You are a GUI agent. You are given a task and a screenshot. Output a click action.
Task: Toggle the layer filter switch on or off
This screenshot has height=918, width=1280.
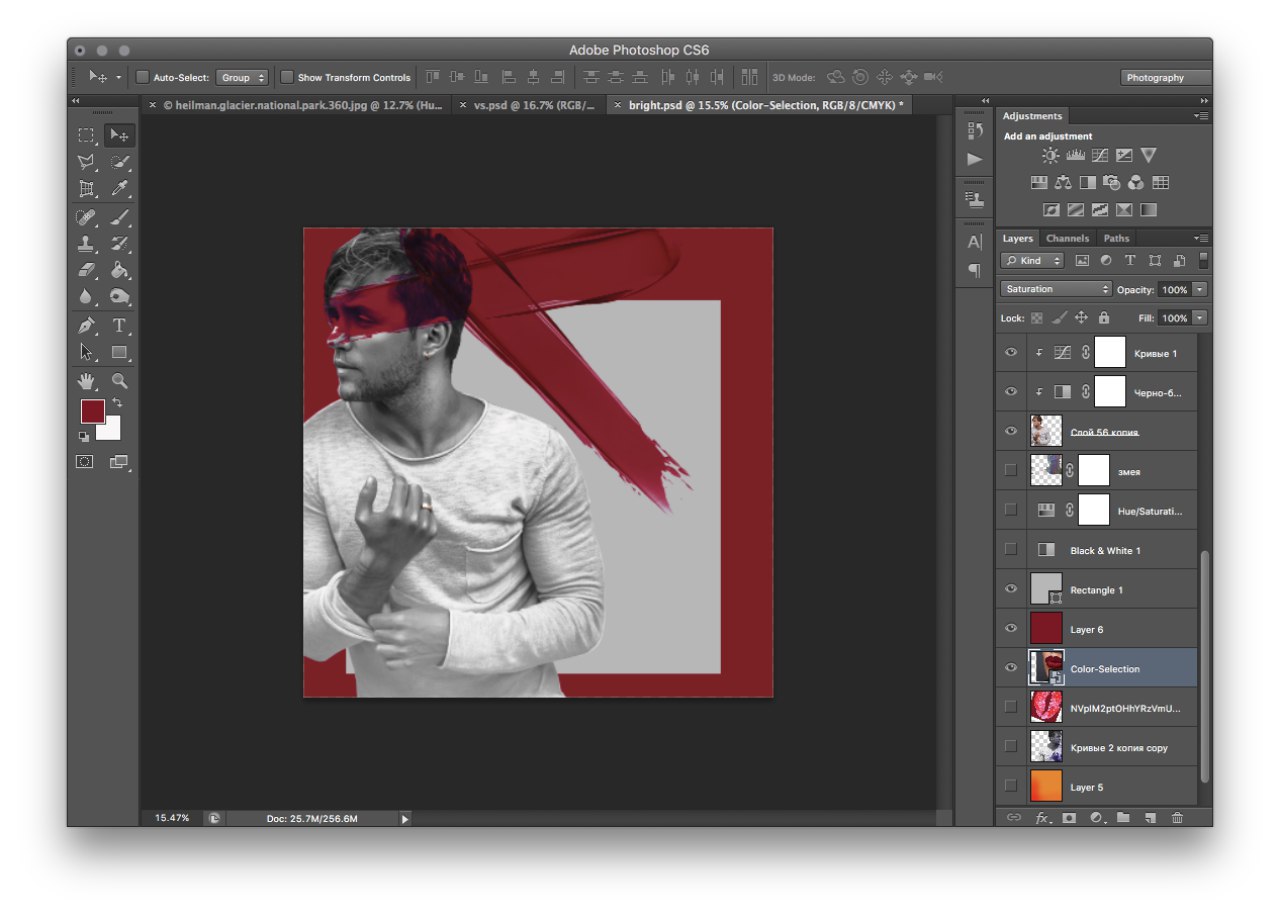(x=1203, y=260)
